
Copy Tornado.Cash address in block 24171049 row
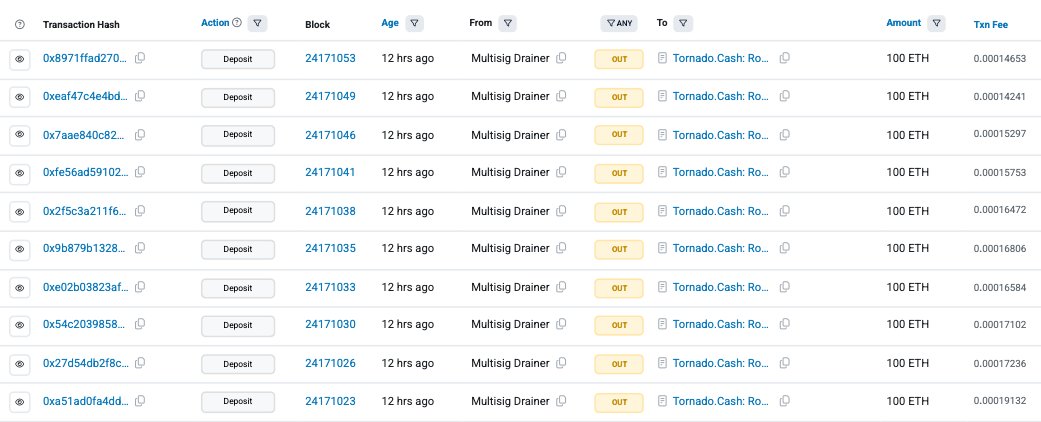pos(784,97)
